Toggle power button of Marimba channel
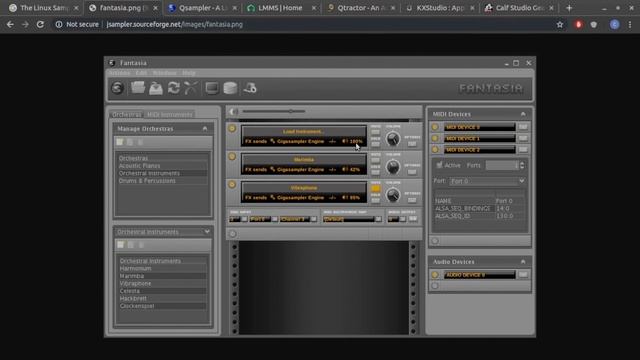 point(232,156)
